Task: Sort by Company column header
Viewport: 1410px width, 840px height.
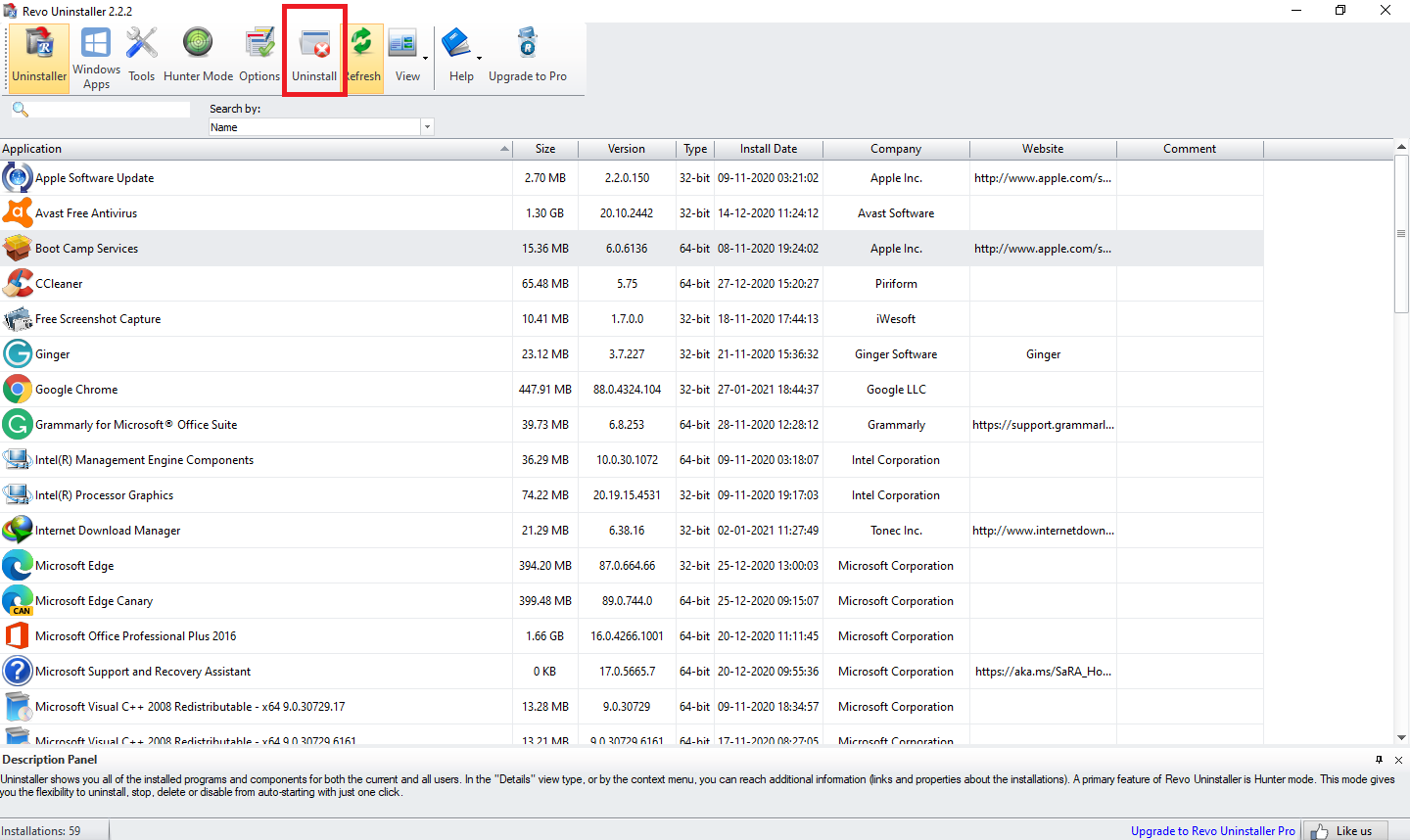Action: 896,149
